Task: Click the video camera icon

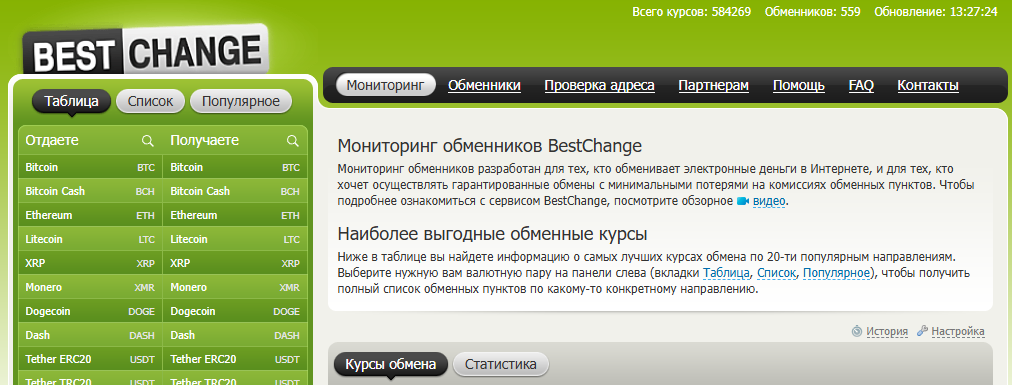Action: 742,201
